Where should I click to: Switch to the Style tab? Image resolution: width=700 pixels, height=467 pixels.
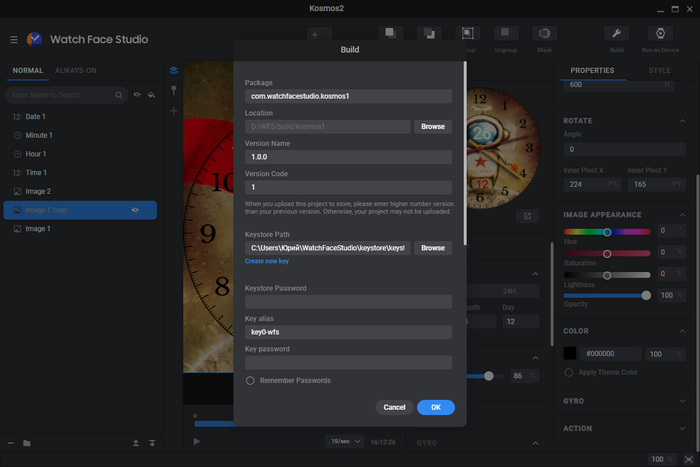pyautogui.click(x=659, y=71)
